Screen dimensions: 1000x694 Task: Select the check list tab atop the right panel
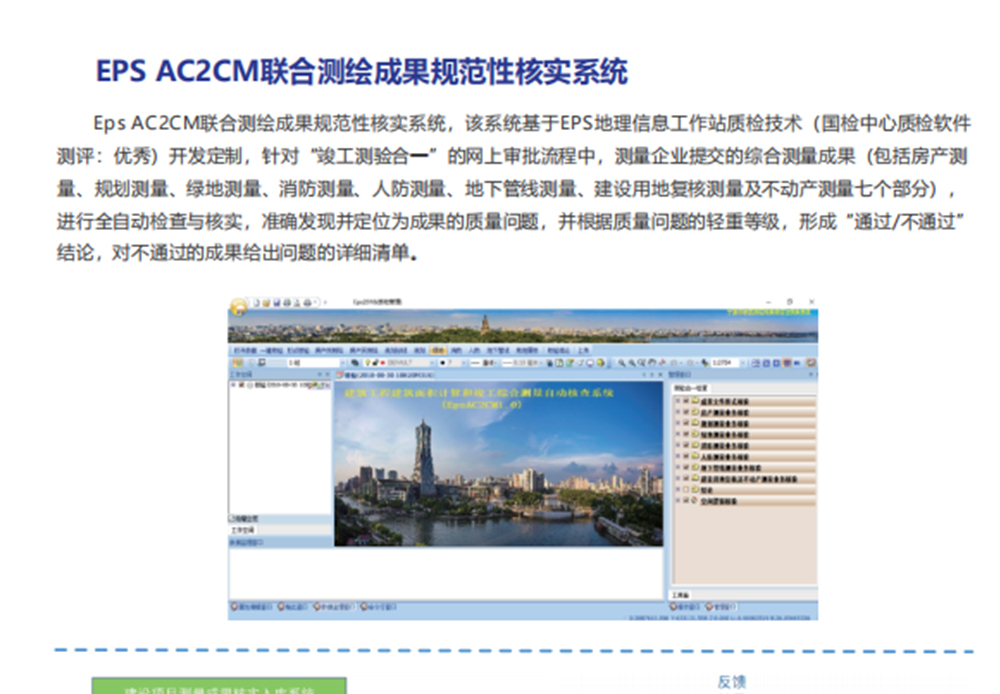point(690,387)
